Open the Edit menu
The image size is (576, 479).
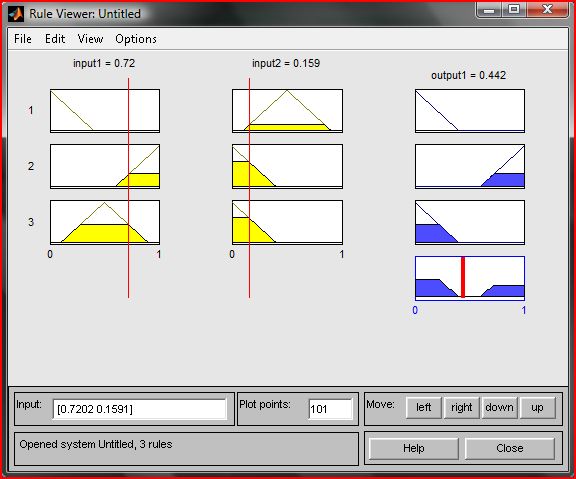(x=55, y=39)
